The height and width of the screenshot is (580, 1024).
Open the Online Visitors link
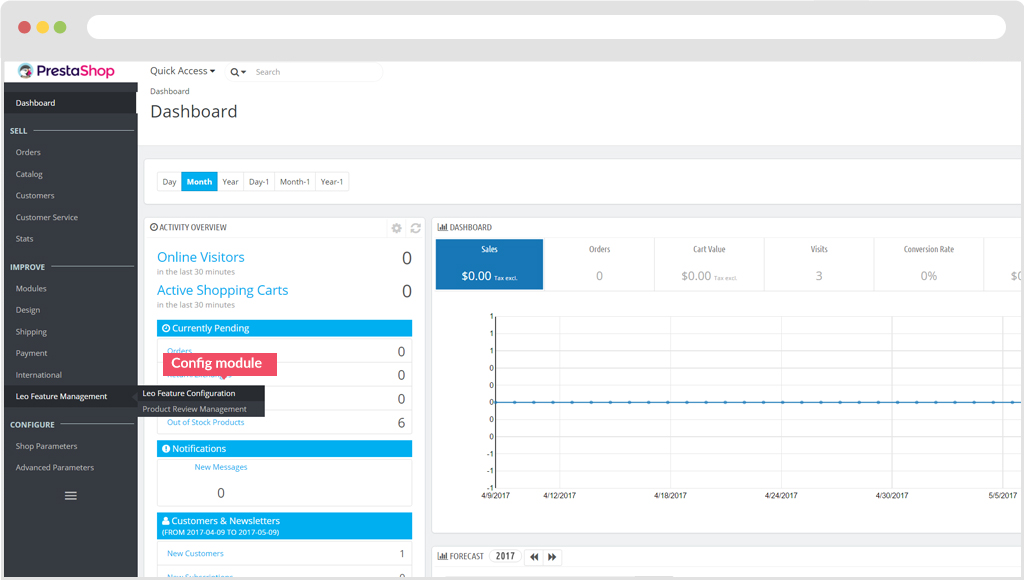(x=200, y=257)
